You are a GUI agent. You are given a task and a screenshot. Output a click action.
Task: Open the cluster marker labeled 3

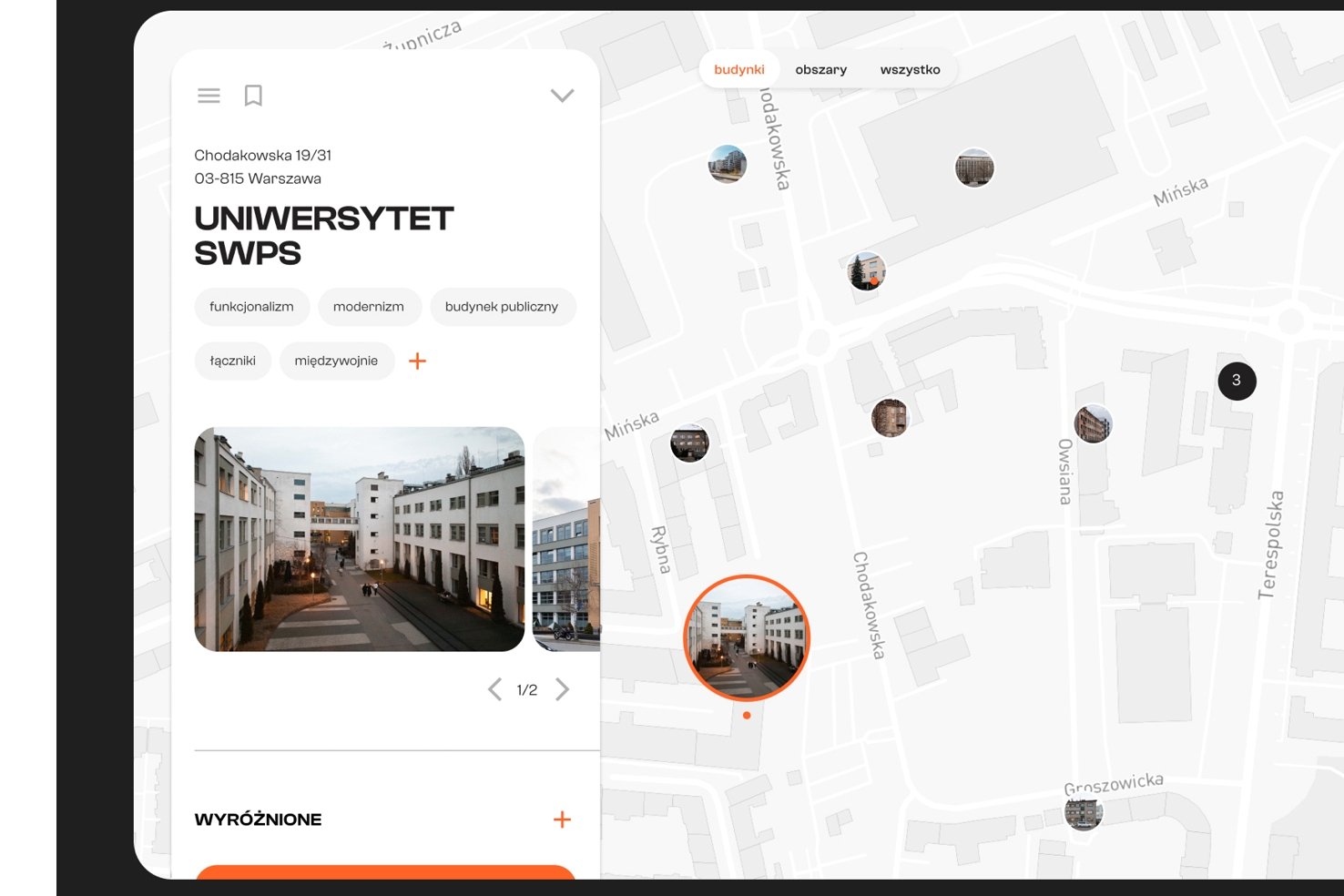pos(1237,381)
